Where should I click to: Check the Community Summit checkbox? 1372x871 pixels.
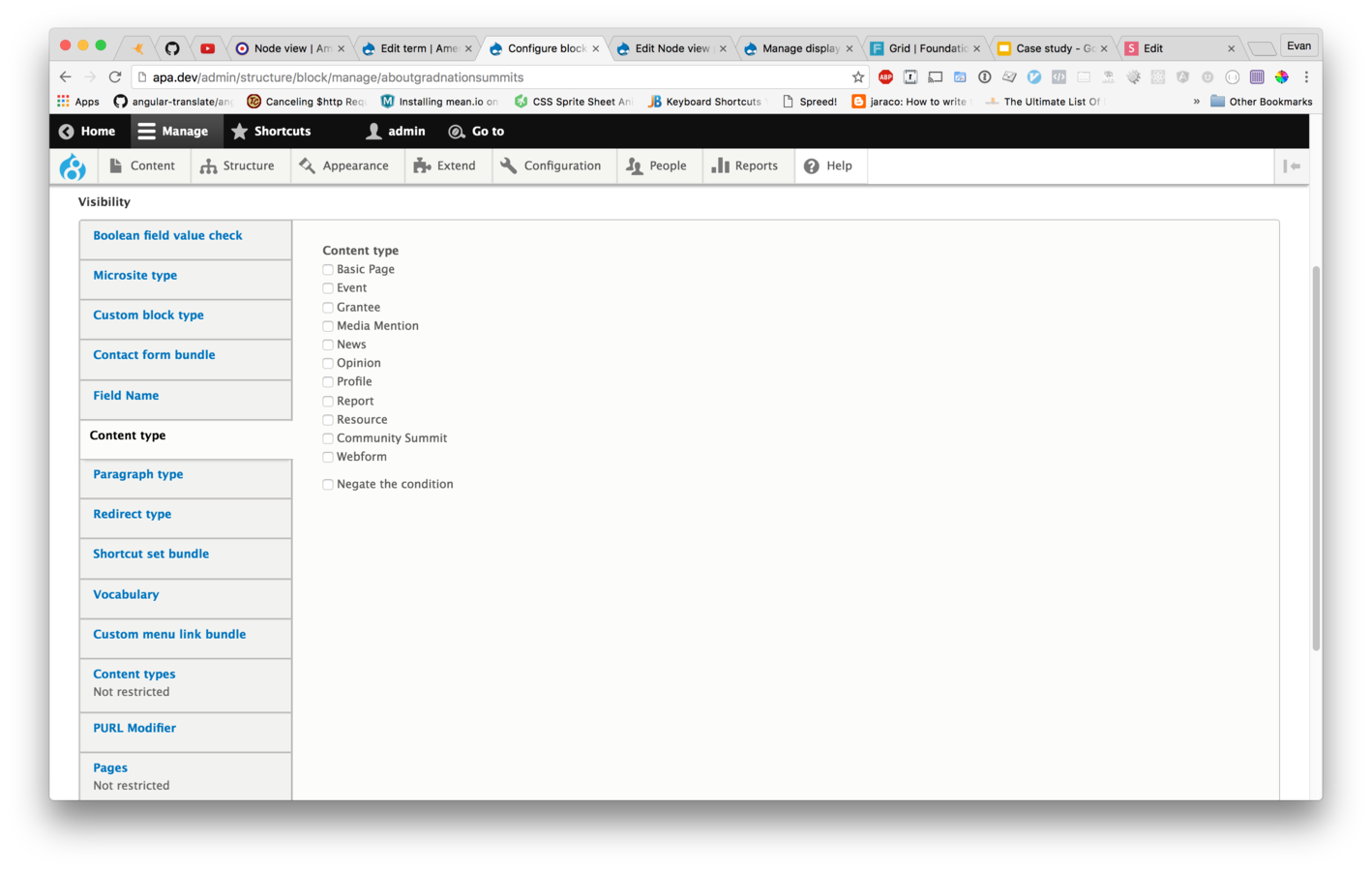click(x=328, y=438)
